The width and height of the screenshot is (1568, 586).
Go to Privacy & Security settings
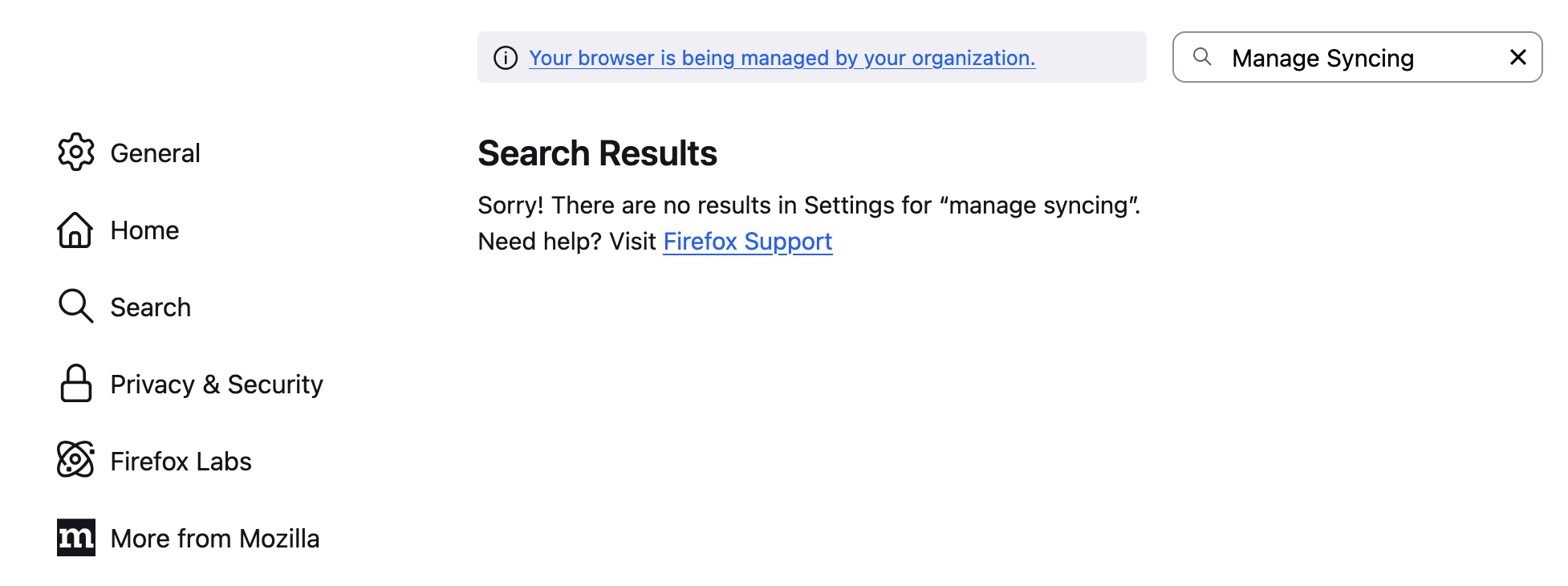coord(217,385)
